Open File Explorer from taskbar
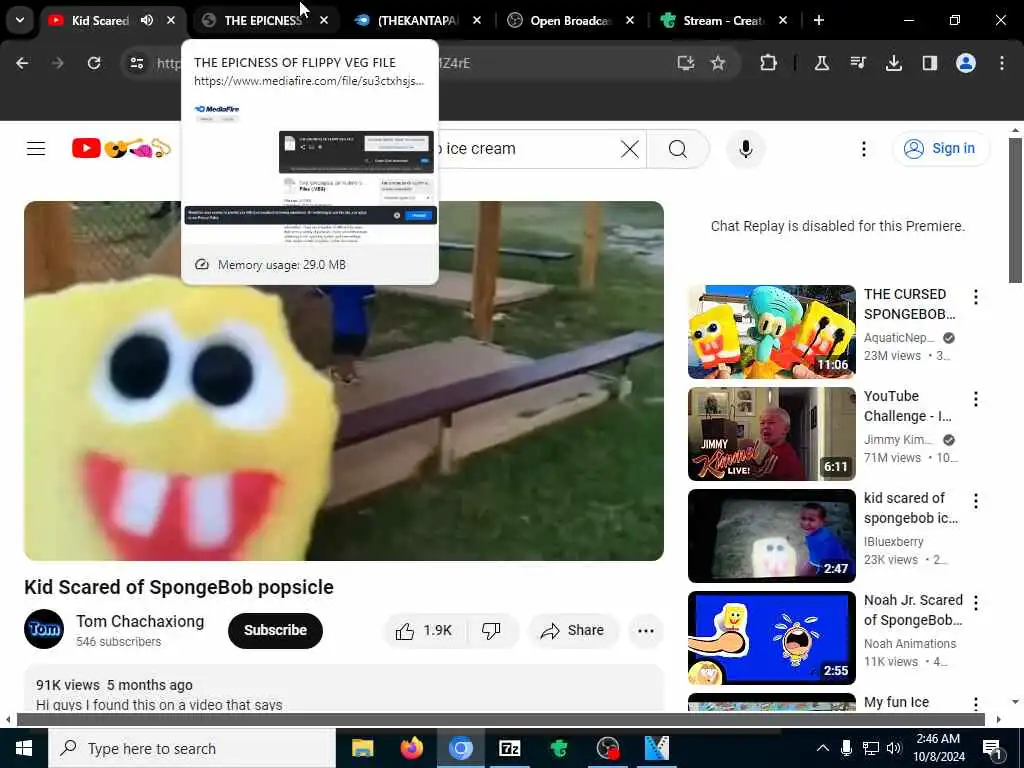The image size is (1024, 768). [x=362, y=748]
